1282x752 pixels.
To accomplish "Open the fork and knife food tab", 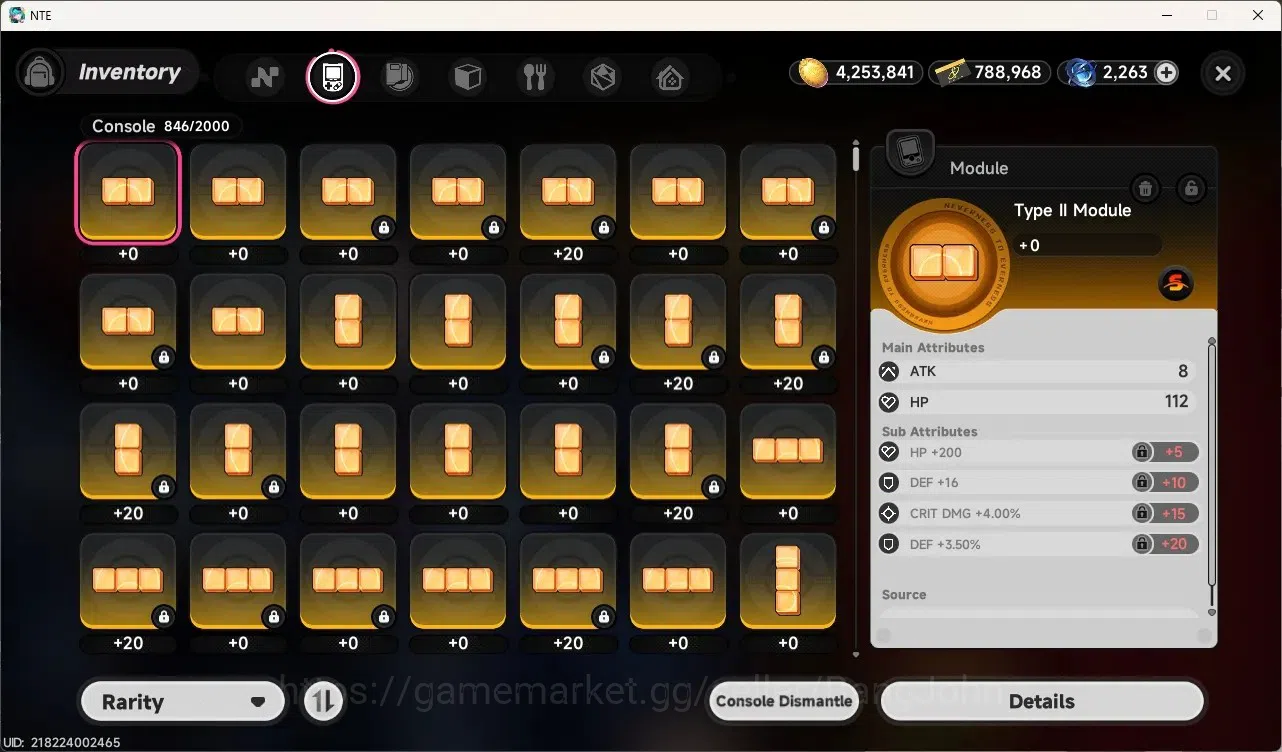I will point(535,77).
